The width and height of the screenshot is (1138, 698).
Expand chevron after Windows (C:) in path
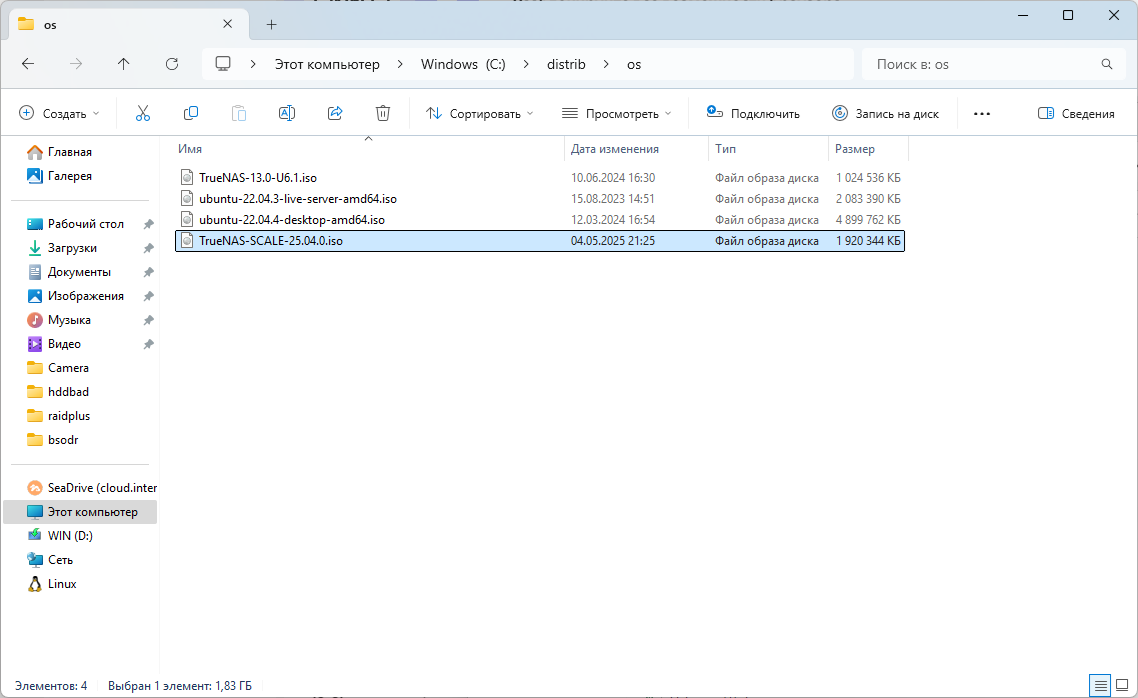(526, 64)
